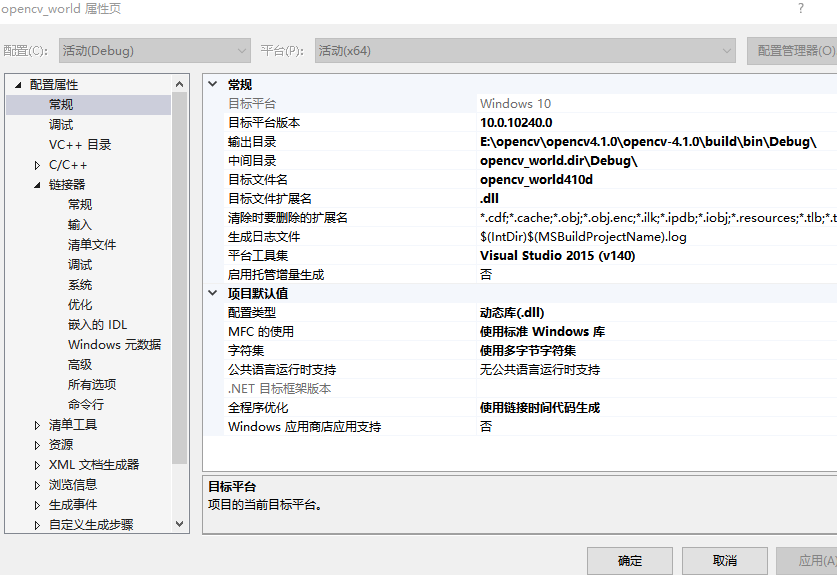Click the 中间目录 value opencv_world.dir\Debug\
837x575 pixels.
click(x=559, y=160)
